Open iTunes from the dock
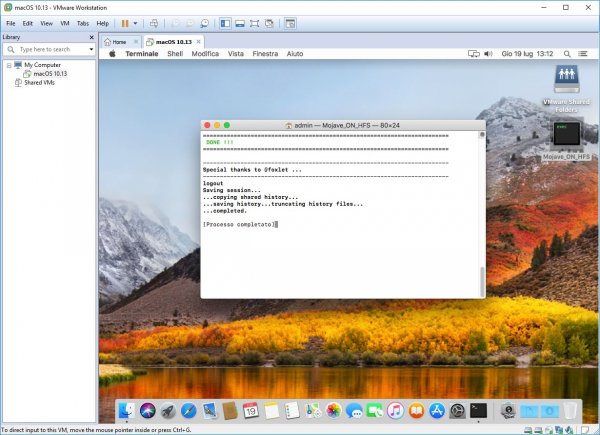This screenshot has width=600, height=435. coord(396,411)
